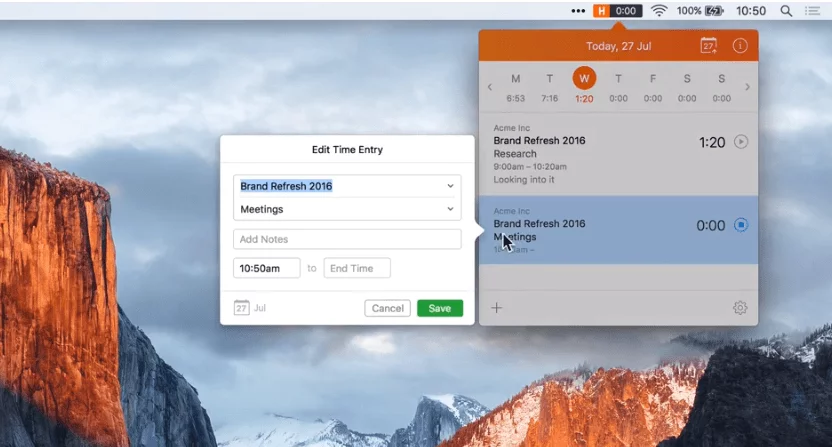Open the Research entry with Looking into it note
This screenshot has height=447, width=832.
618,154
